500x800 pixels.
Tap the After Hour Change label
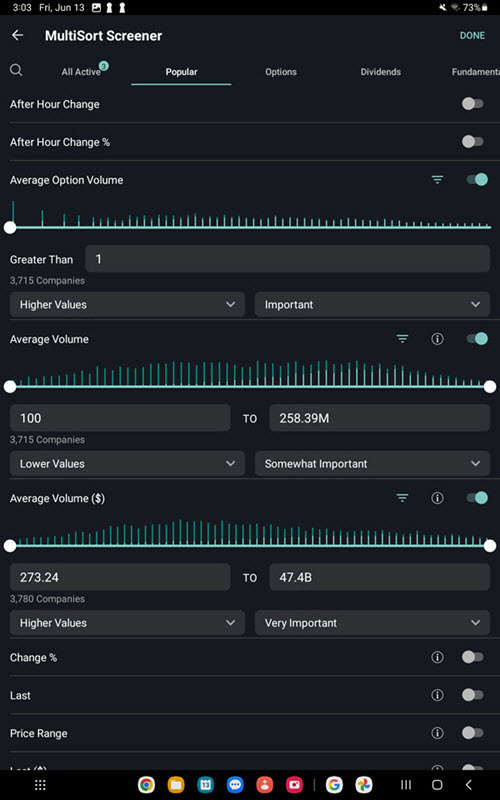pos(55,104)
